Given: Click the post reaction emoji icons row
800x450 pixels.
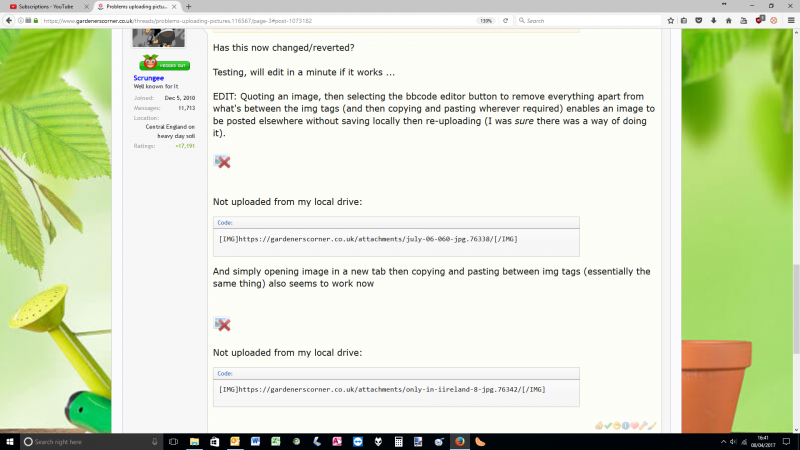Looking at the screenshot, I should (624, 426).
